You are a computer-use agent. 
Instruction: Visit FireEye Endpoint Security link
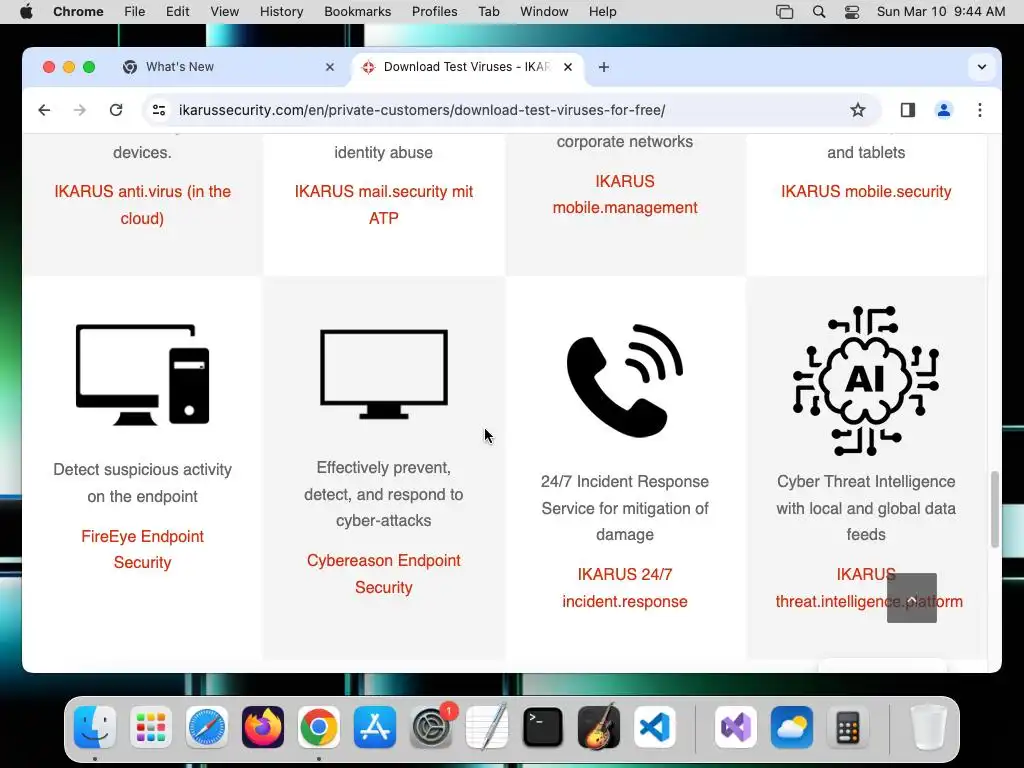coord(142,549)
